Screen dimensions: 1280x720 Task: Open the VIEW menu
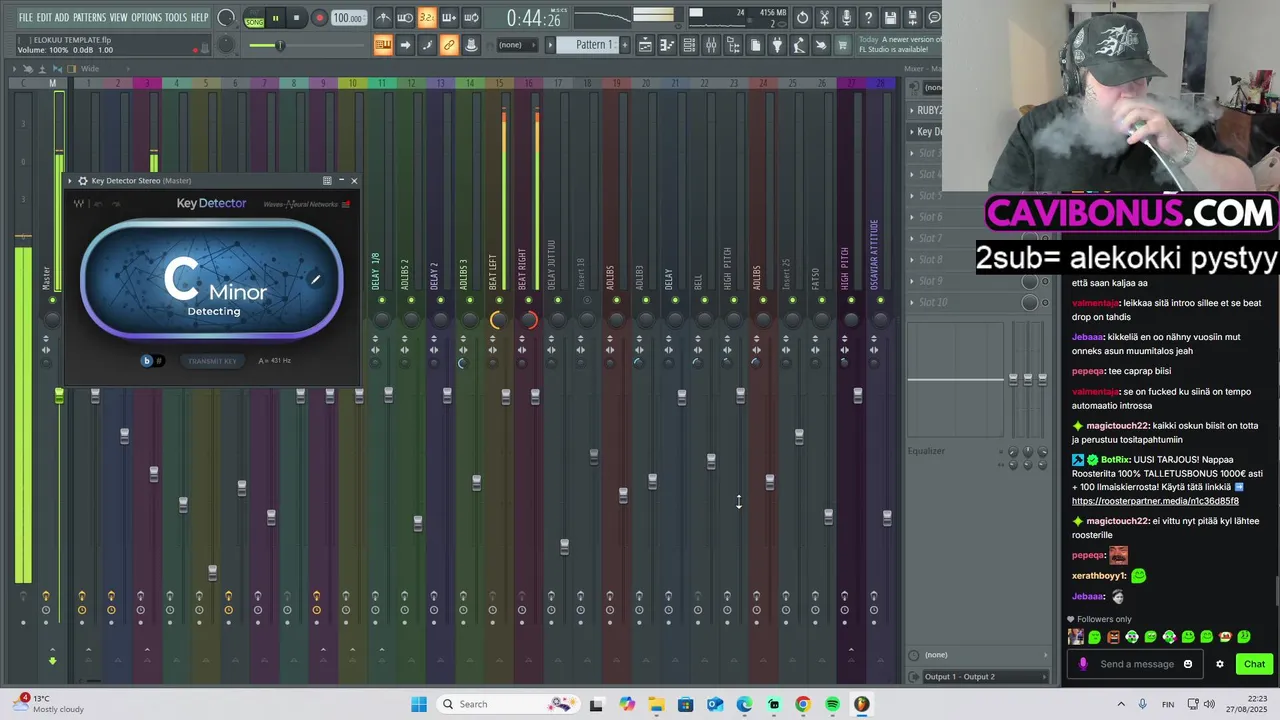click(118, 18)
